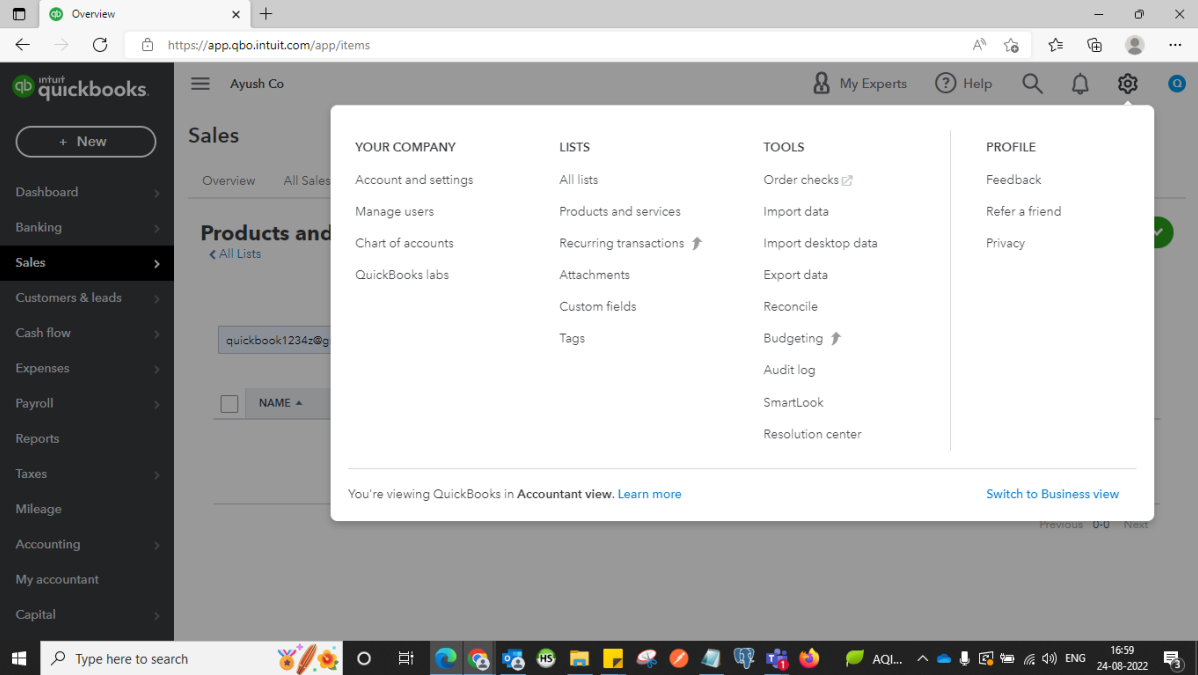Tick the select-all checkbox beside NAME
This screenshot has height=675, width=1198.
tap(229, 404)
